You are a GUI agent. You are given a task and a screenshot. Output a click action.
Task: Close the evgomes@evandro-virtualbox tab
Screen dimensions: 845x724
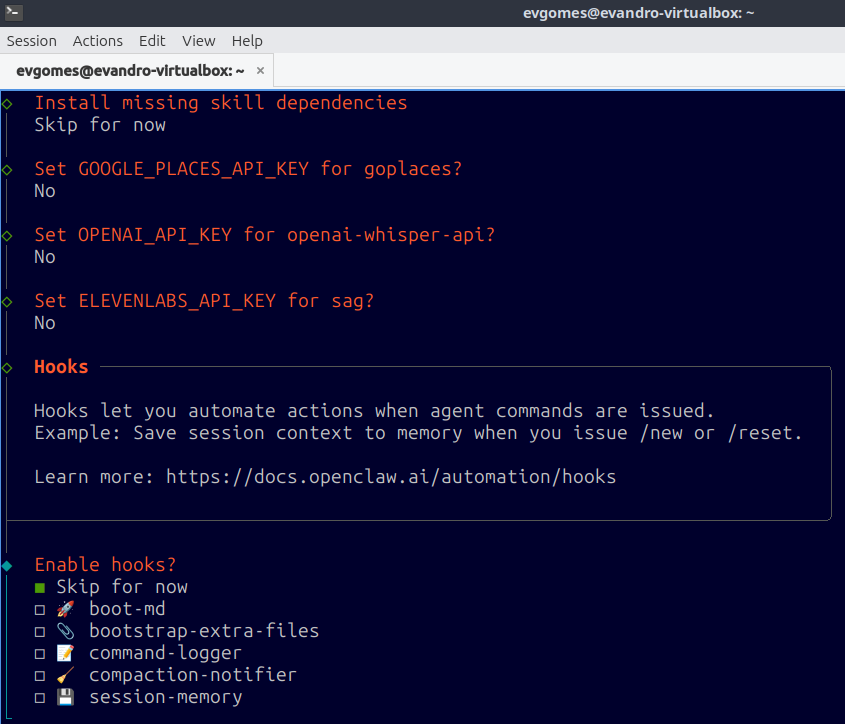(260, 71)
